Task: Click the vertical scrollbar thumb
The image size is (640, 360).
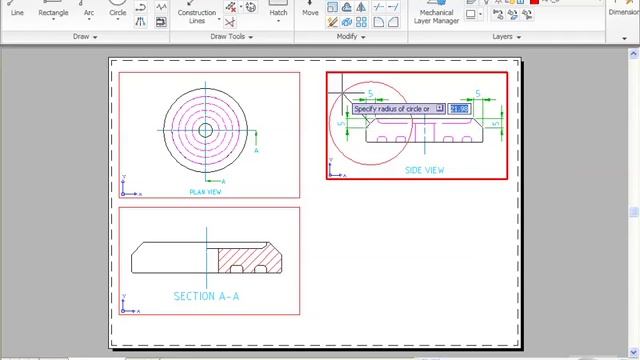Action: [634, 212]
